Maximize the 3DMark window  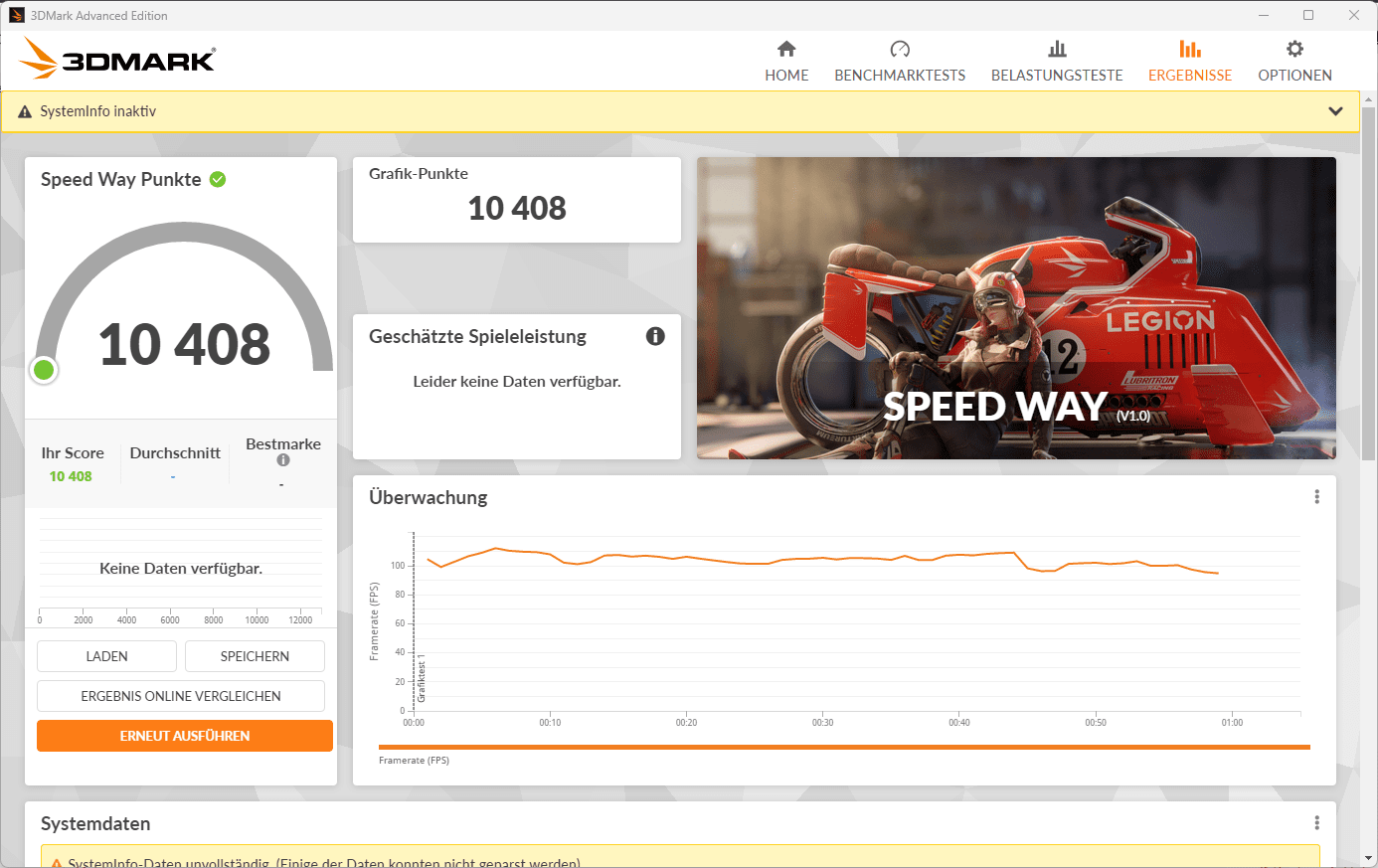point(1308,15)
